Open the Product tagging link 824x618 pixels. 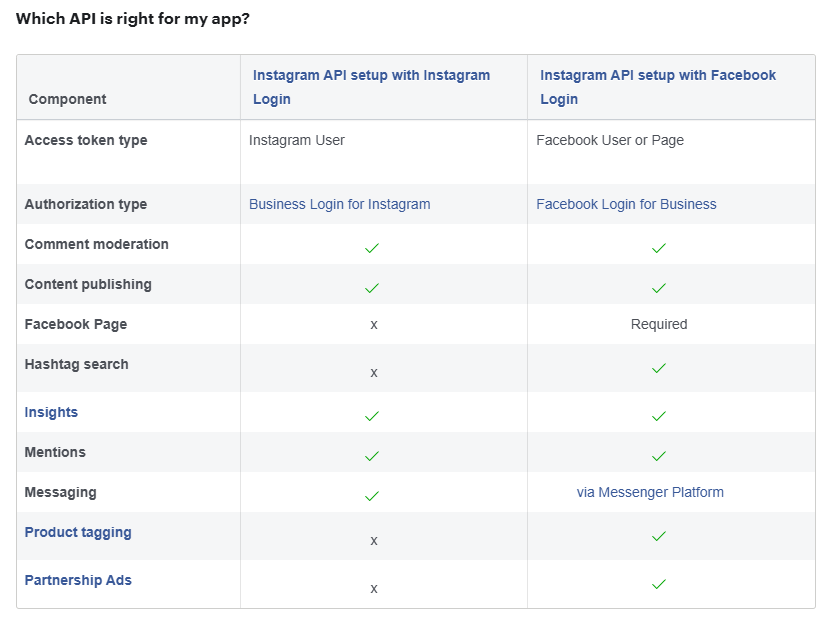point(78,532)
